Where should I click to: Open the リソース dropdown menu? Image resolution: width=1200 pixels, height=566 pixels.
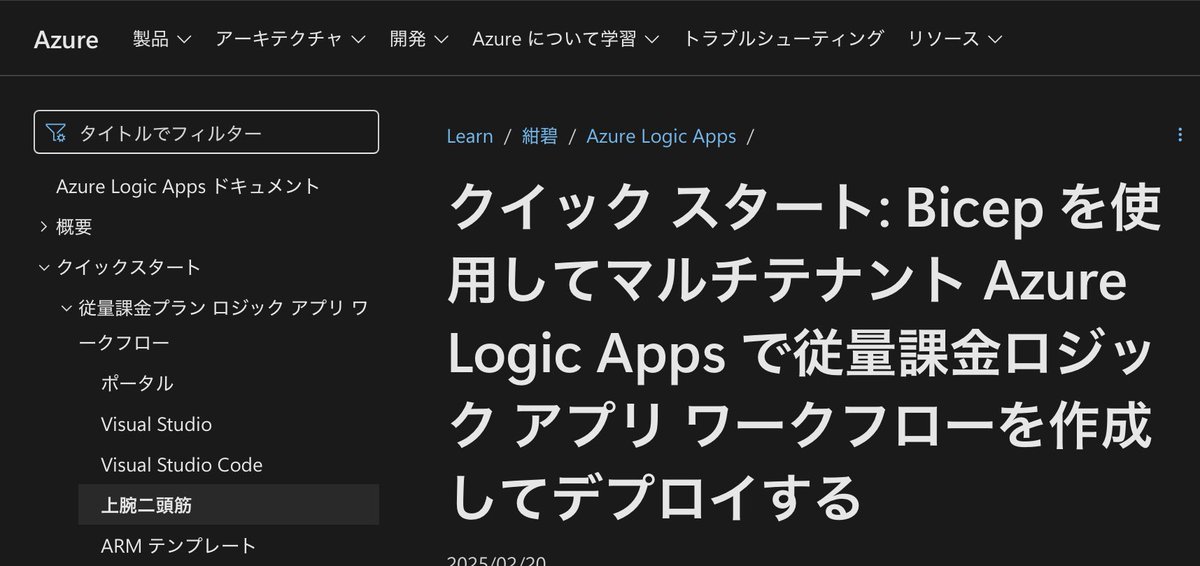[955, 39]
